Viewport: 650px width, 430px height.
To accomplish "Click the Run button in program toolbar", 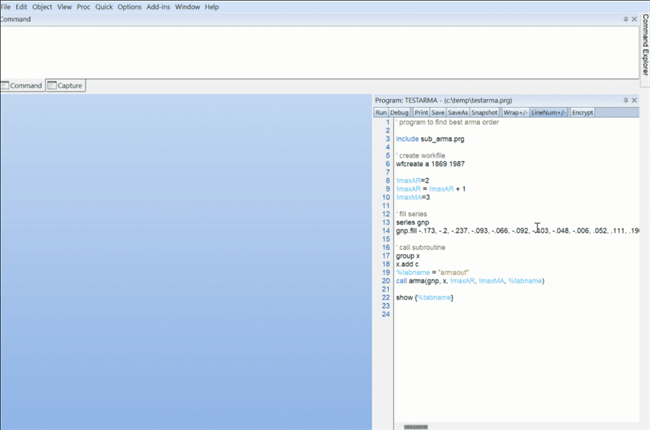I will (x=381, y=113).
